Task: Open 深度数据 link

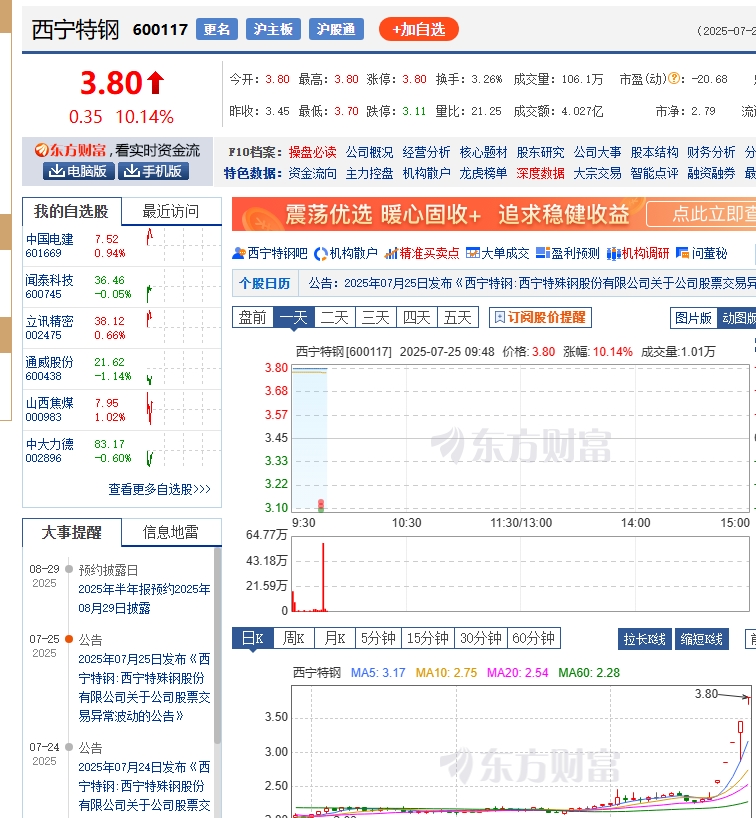Action: [x=541, y=173]
